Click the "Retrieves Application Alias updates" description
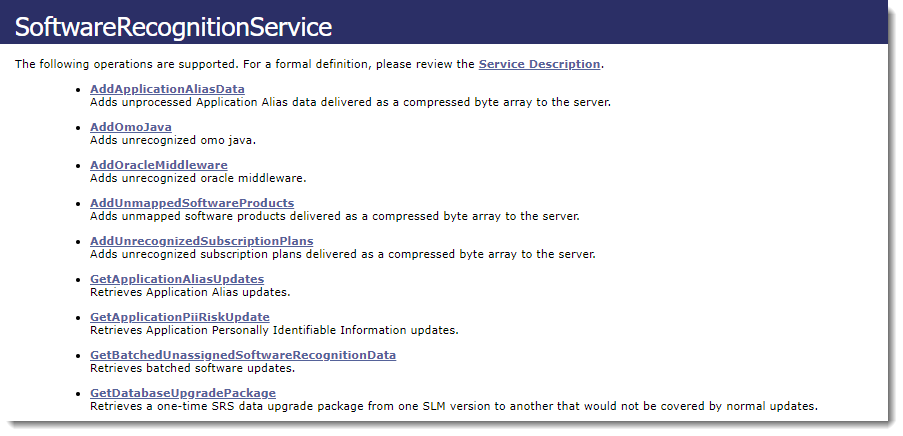903x436 pixels. [189, 292]
